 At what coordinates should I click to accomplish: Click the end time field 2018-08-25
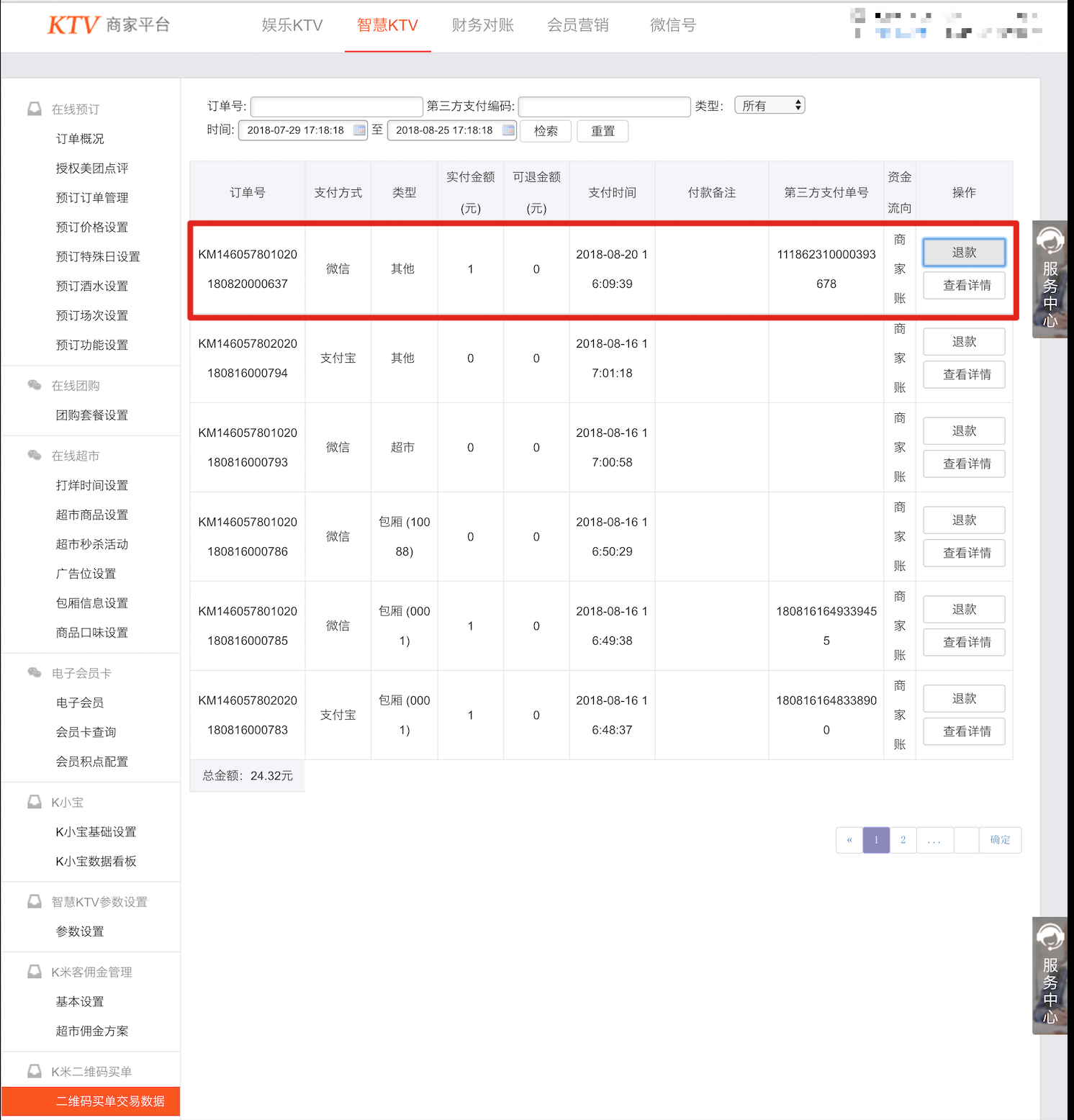(x=452, y=130)
